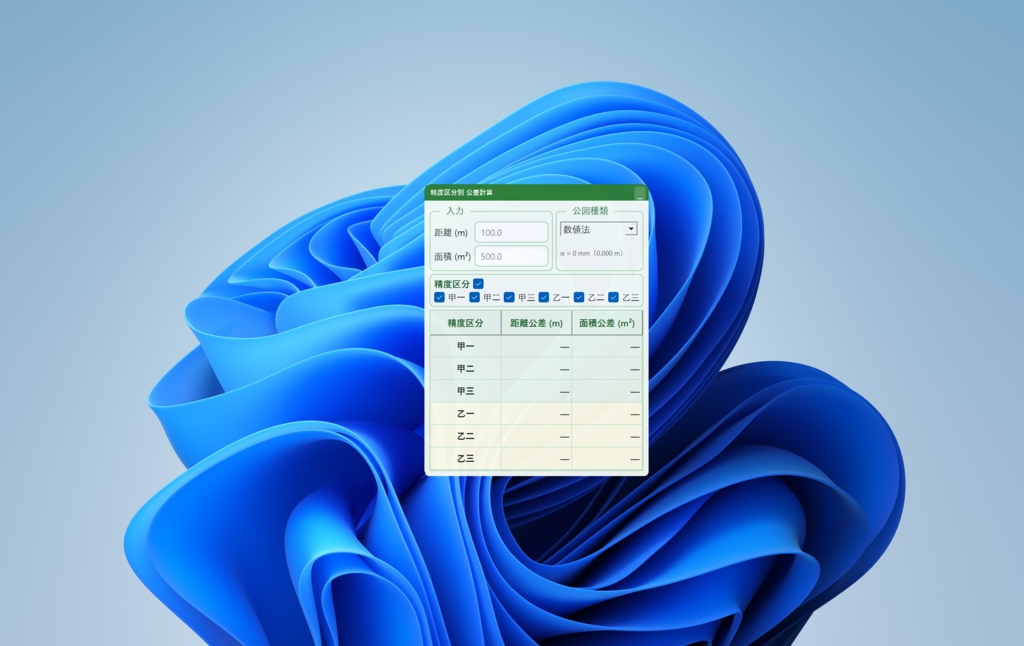Uncheck the 乙一 checkbox

point(544,297)
